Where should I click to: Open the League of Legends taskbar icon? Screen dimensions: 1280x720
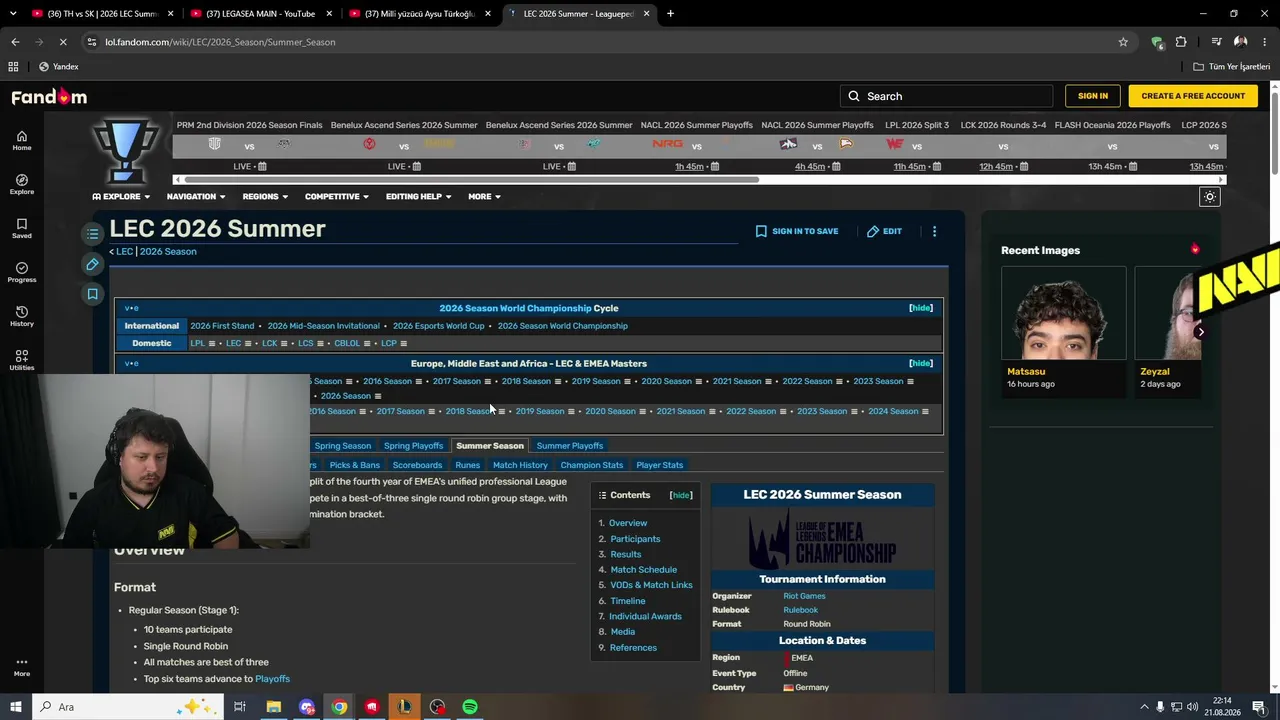pyautogui.click(x=405, y=707)
